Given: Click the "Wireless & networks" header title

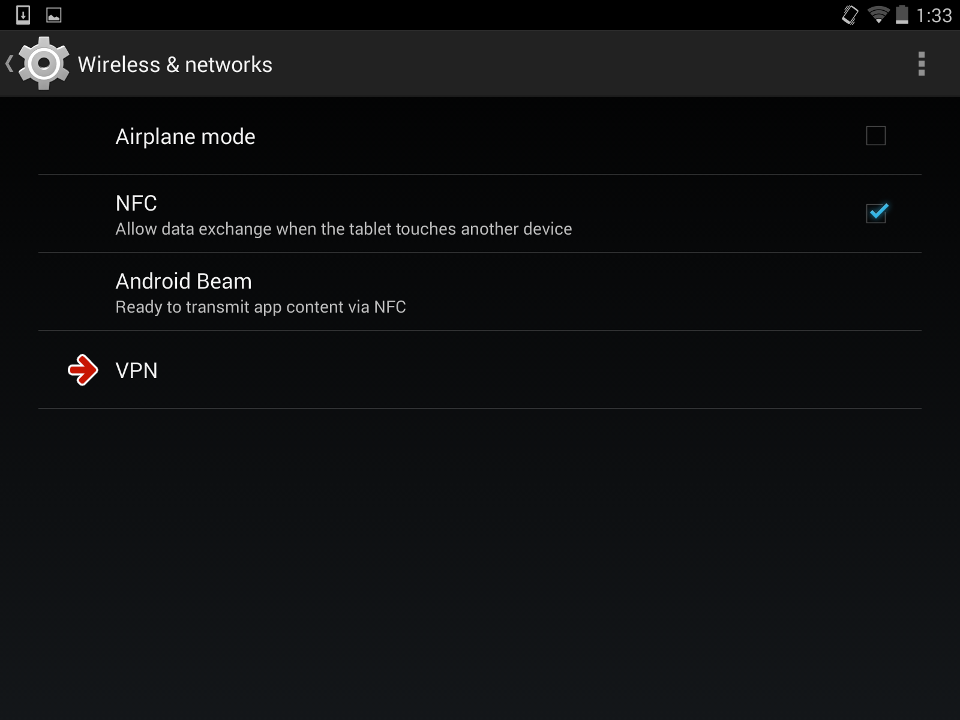Looking at the screenshot, I should coord(175,64).
